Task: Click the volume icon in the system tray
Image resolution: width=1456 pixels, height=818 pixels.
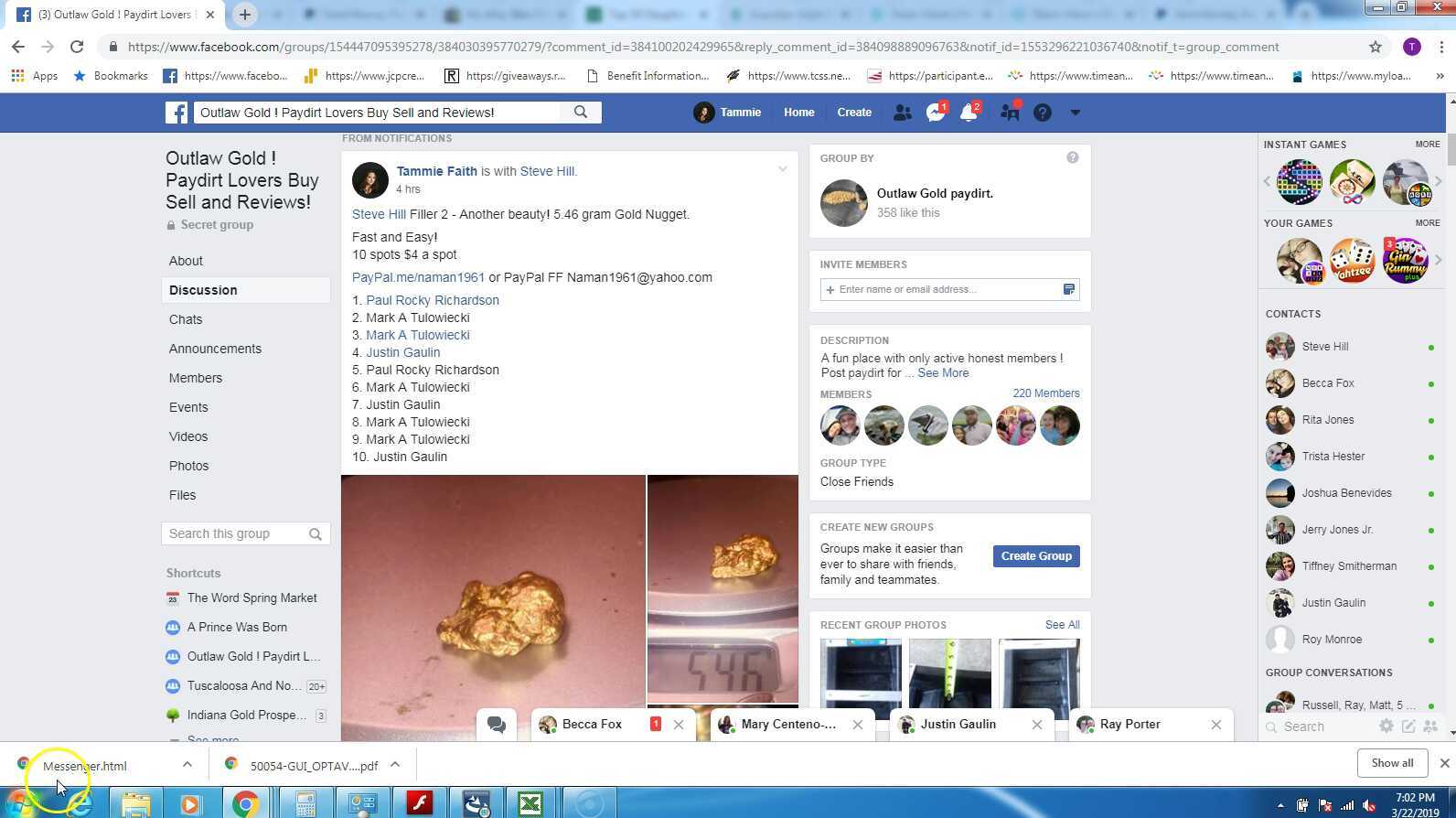Action: pos(1369,805)
